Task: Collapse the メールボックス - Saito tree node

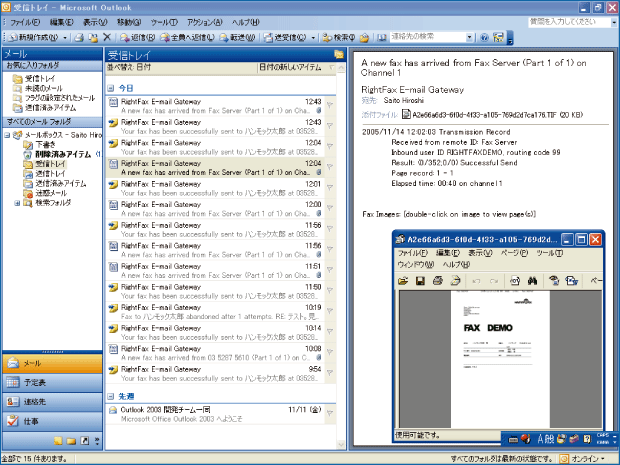Action: (x=7, y=135)
